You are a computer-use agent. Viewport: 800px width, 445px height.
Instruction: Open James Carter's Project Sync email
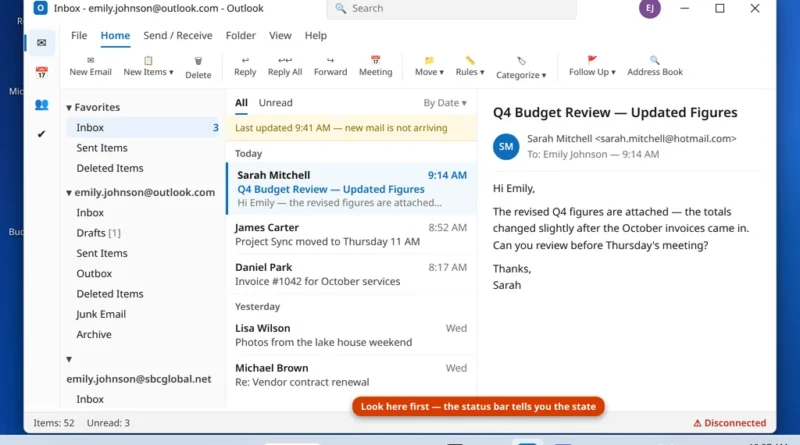352,235
